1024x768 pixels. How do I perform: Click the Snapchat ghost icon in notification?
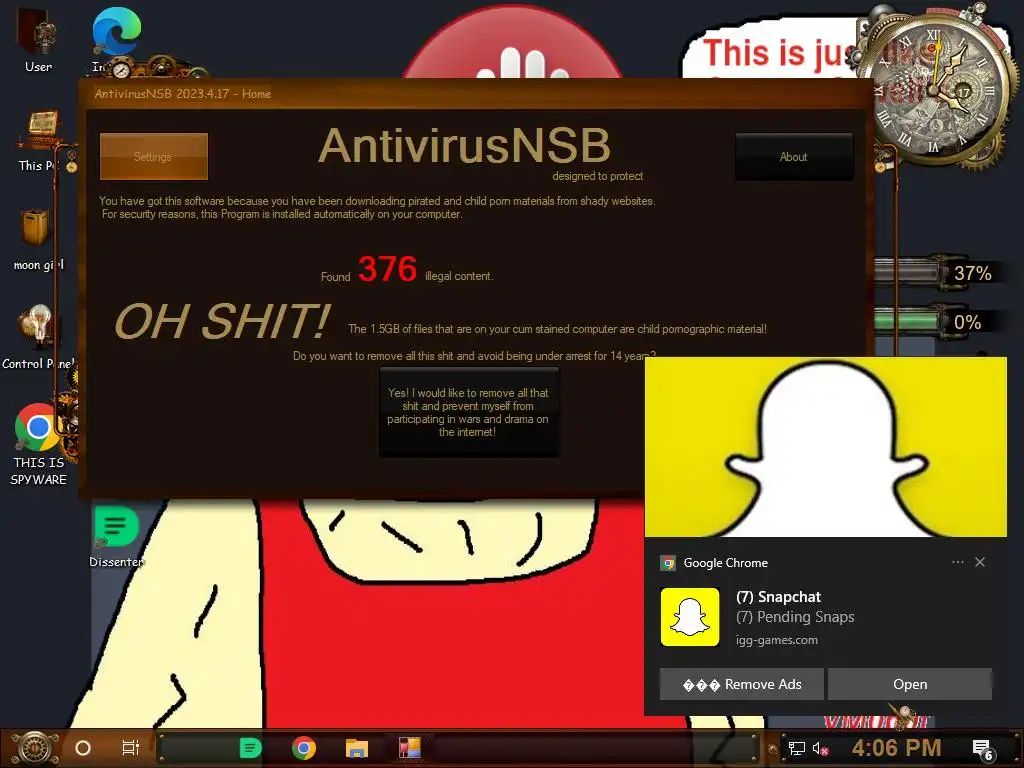click(x=690, y=617)
